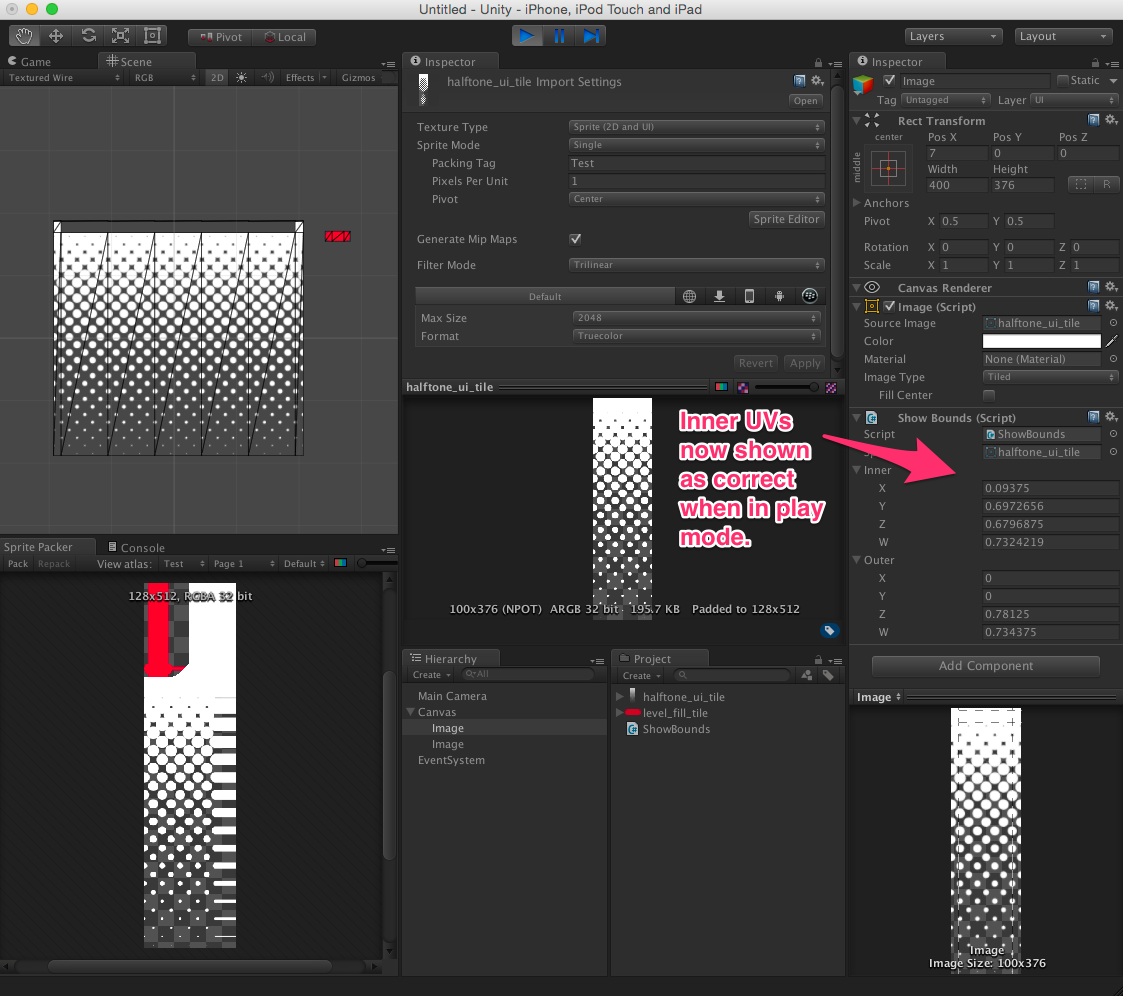This screenshot has width=1123, height=996.
Task: Open the Image Type dropdown set to Tiled
Action: [x=1050, y=377]
